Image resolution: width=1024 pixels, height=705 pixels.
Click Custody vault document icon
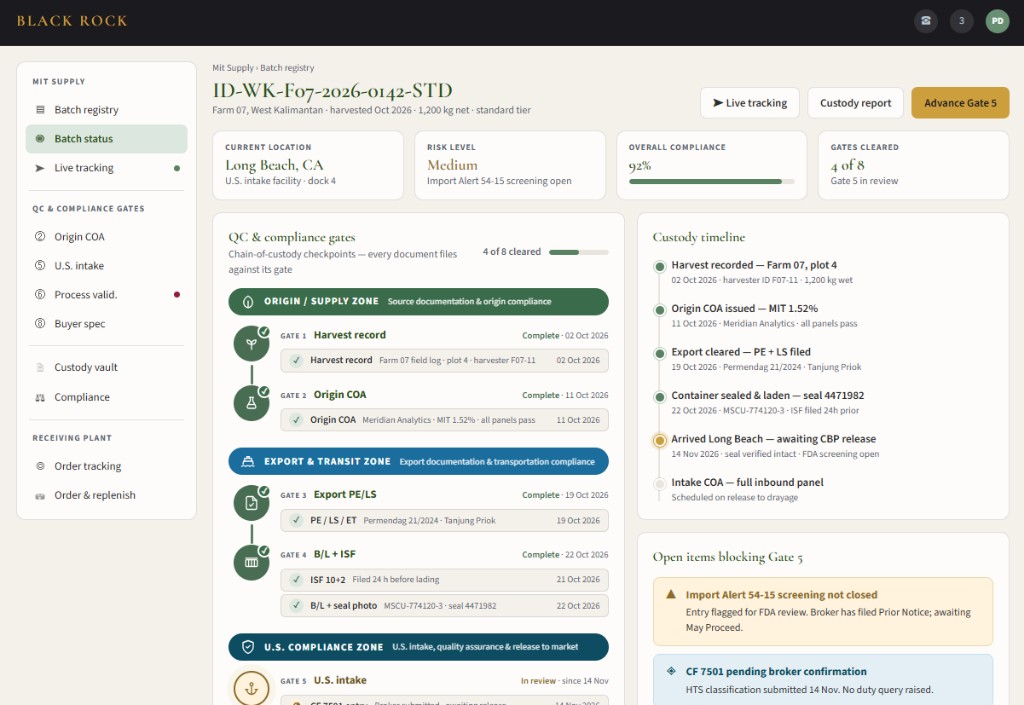[40, 368]
